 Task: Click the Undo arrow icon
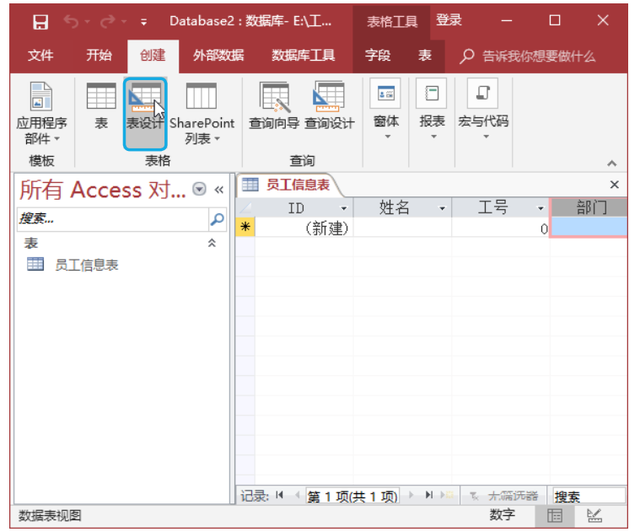71,21
